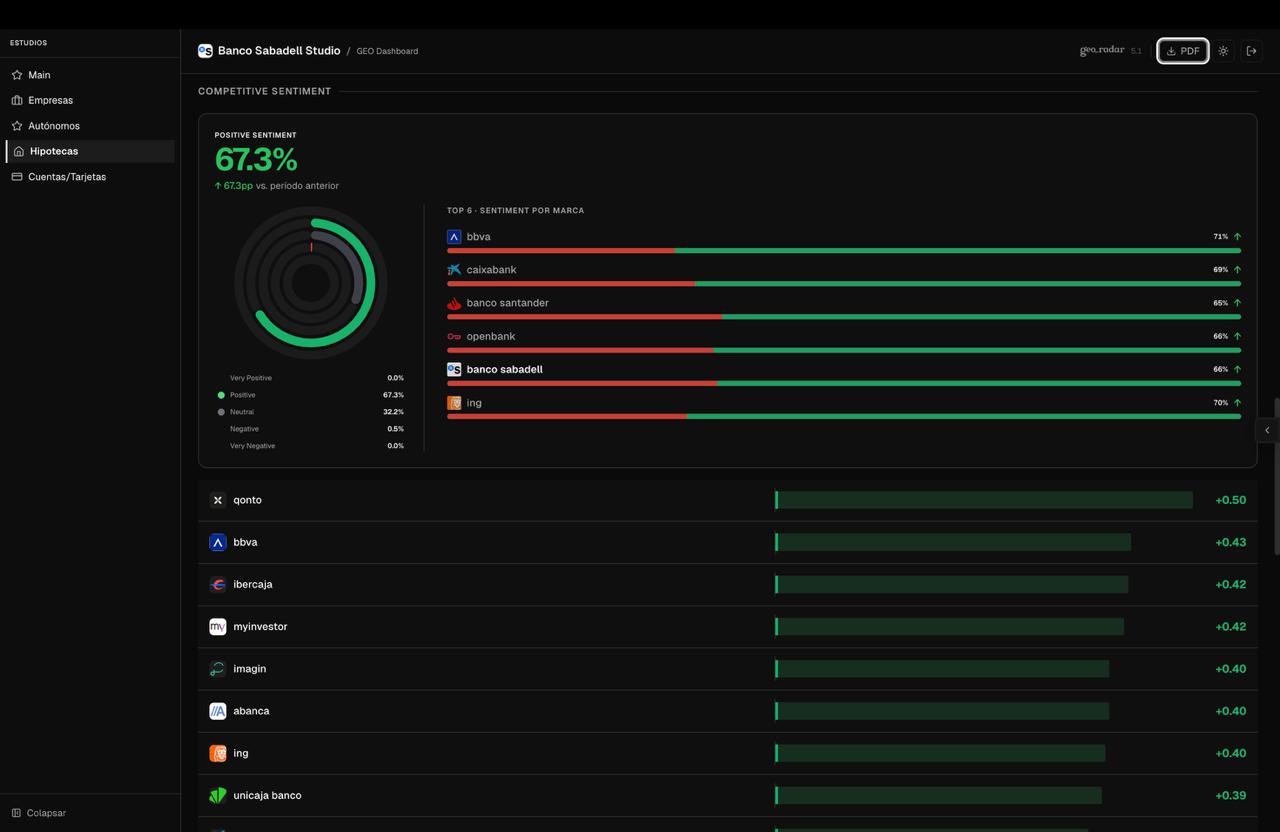Download the dashboard as PDF
This screenshot has width=1280, height=832.
[x=1182, y=51]
